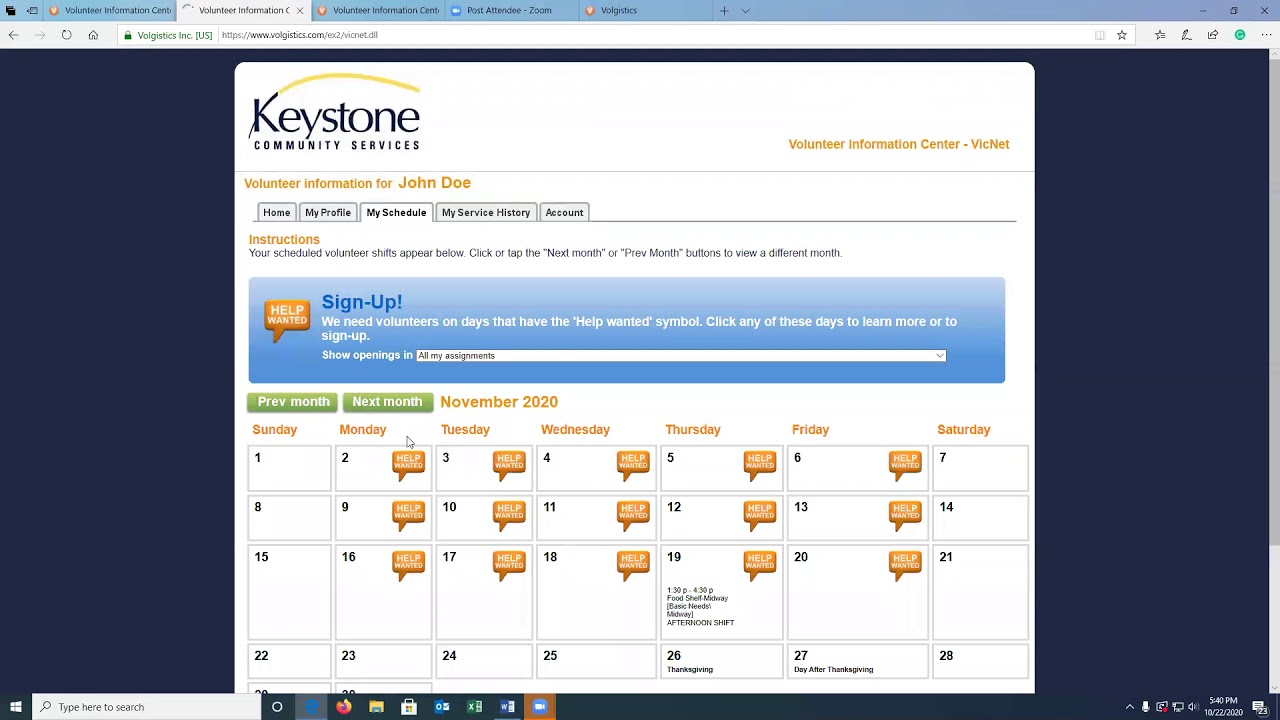
Task: Click the Next month button
Action: click(x=387, y=402)
